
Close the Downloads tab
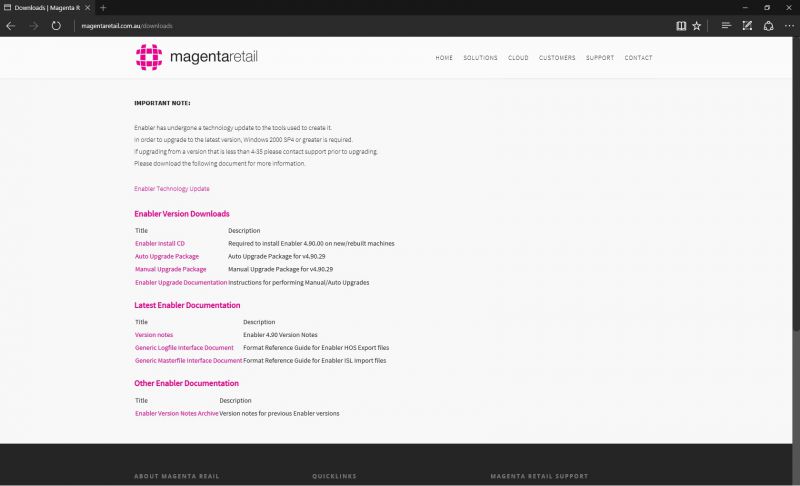(87, 8)
